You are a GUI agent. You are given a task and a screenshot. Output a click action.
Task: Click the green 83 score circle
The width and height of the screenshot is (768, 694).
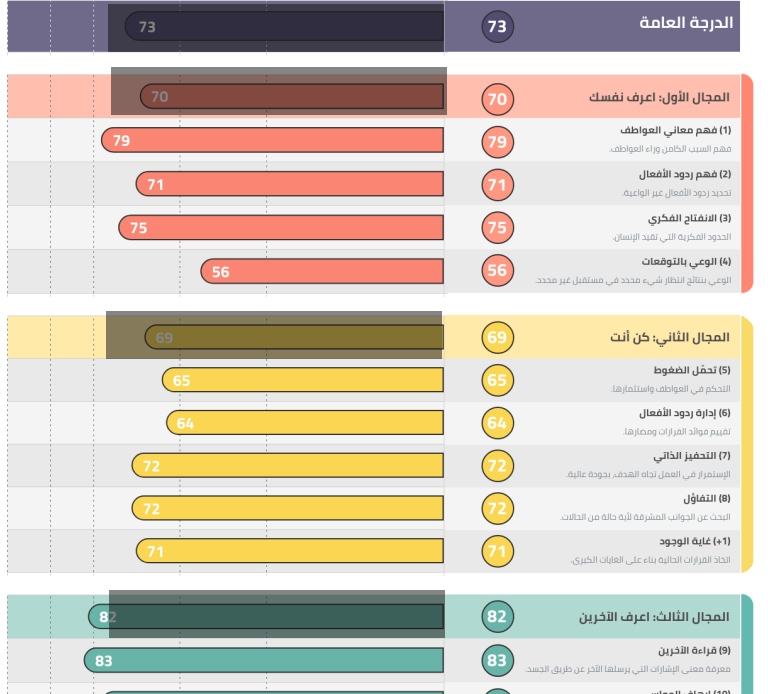[497, 660]
